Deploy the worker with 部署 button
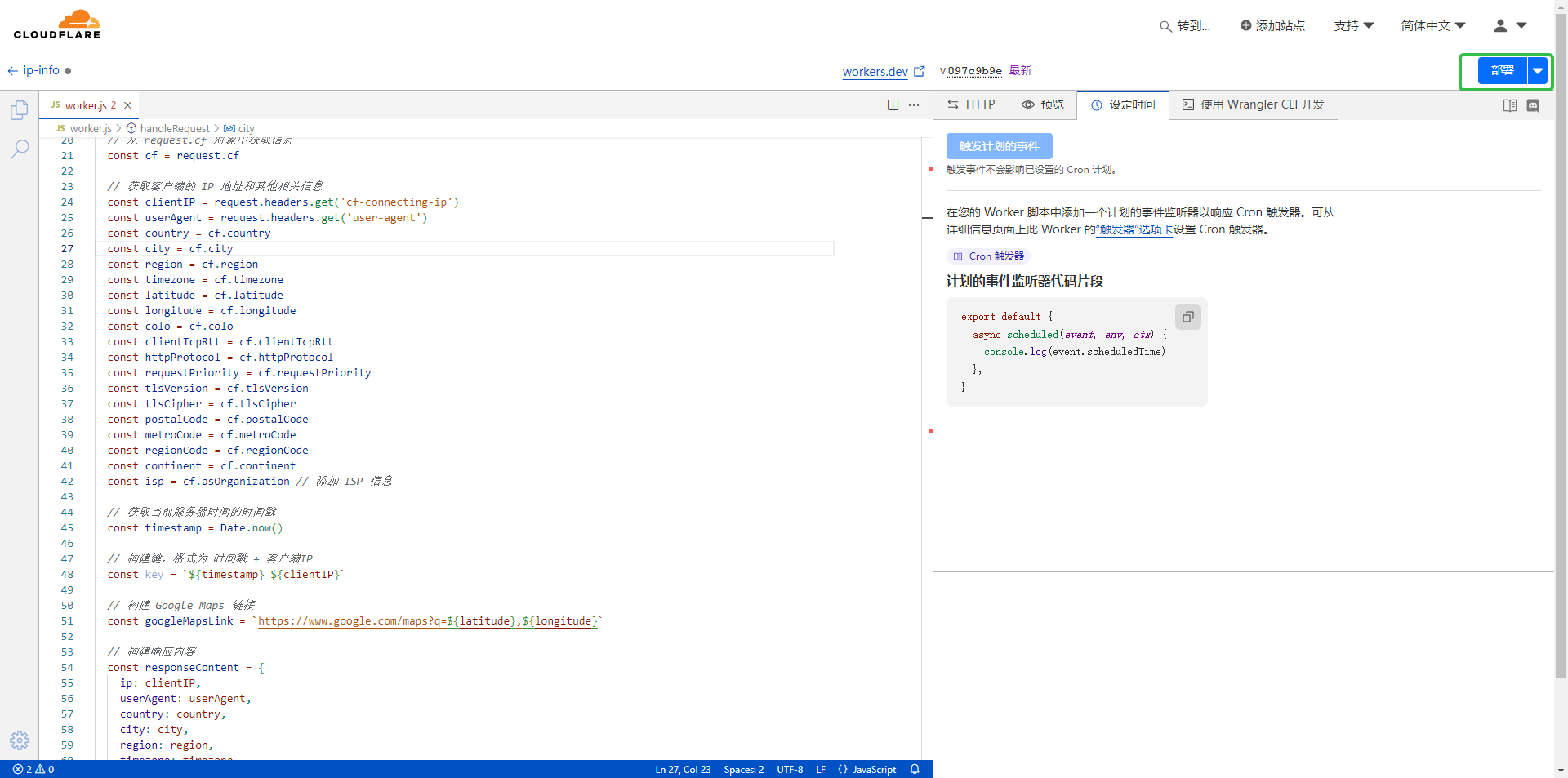Viewport: 1568px width, 778px height. coord(1503,71)
